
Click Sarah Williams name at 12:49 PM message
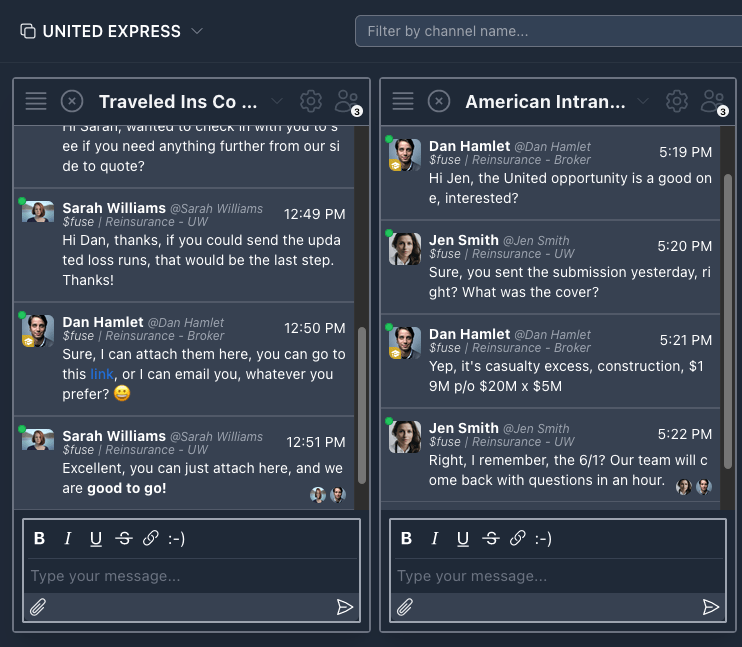coord(114,208)
